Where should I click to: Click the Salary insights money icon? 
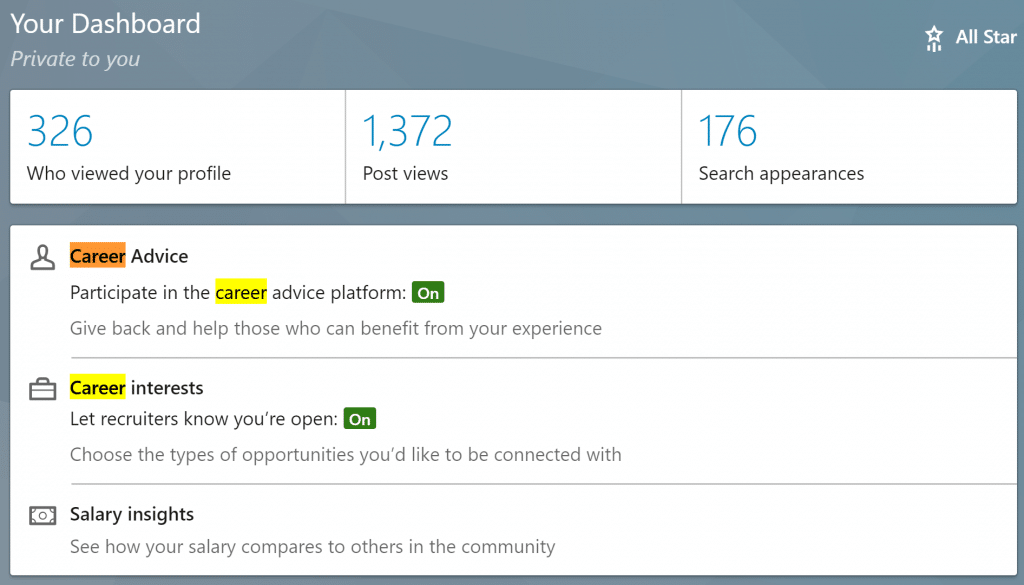42,516
